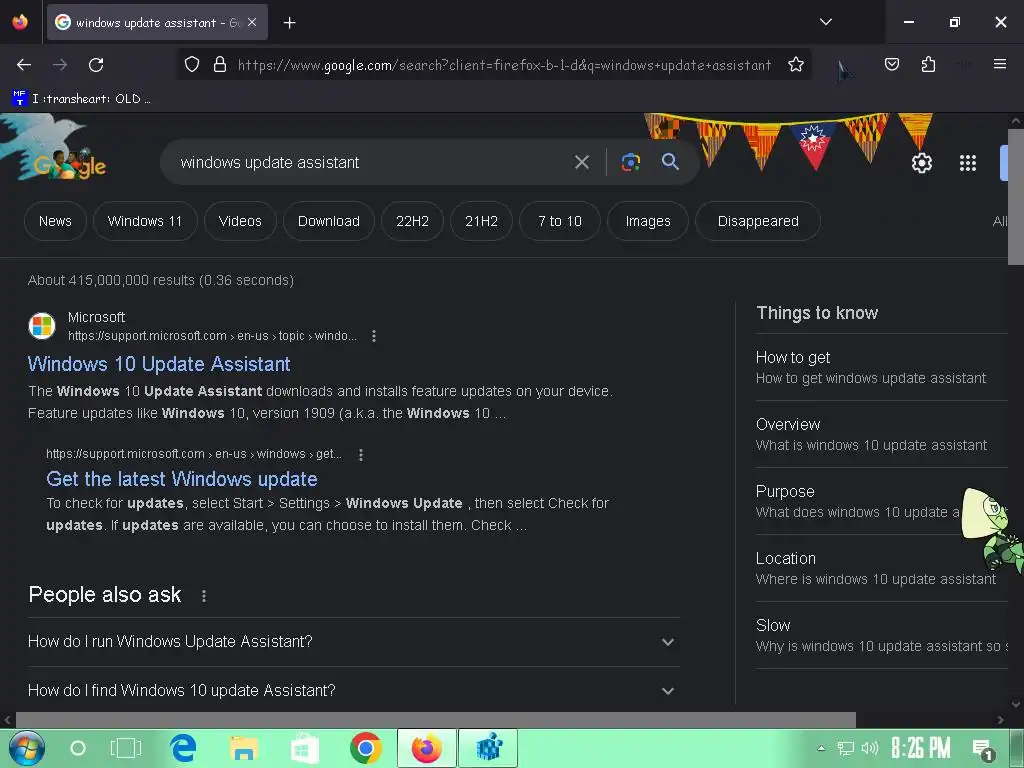Image resolution: width=1024 pixels, height=768 pixels.
Task: Click the bookmarks toolbar transheart item
Action: point(81,99)
